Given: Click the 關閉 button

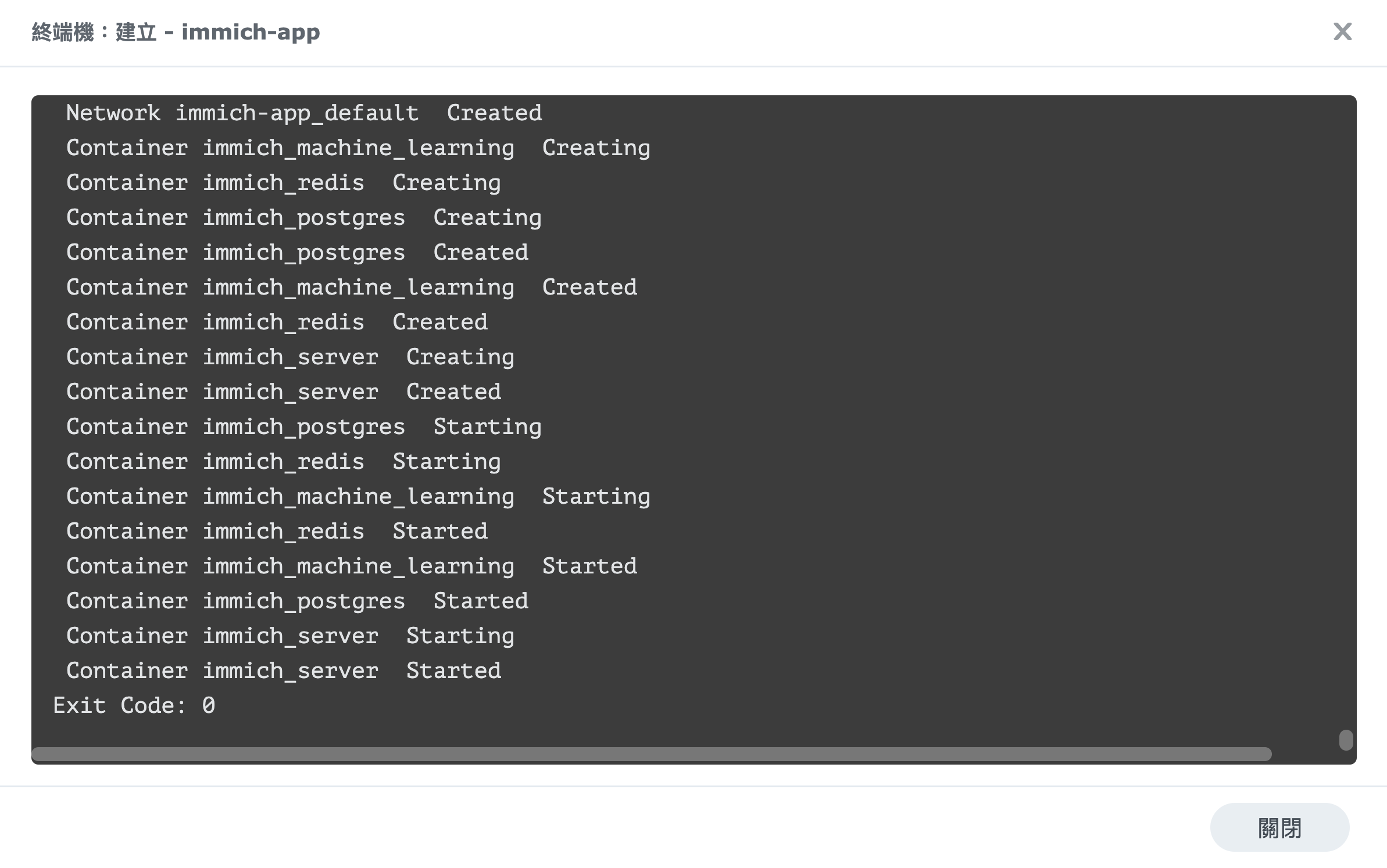Looking at the screenshot, I should pos(1279,827).
